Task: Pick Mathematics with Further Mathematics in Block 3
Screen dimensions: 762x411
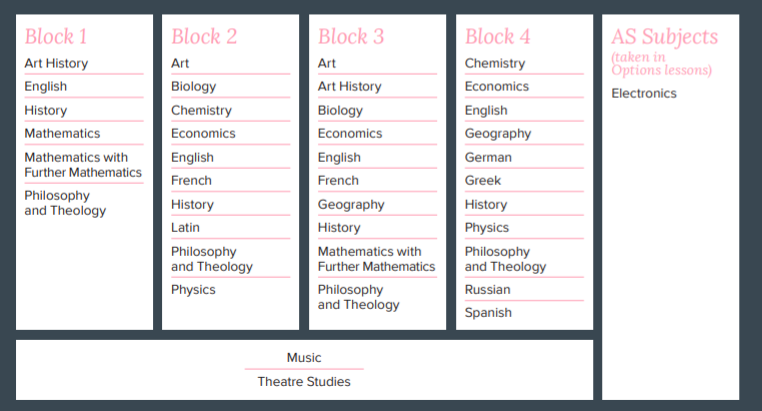Action: point(376,259)
